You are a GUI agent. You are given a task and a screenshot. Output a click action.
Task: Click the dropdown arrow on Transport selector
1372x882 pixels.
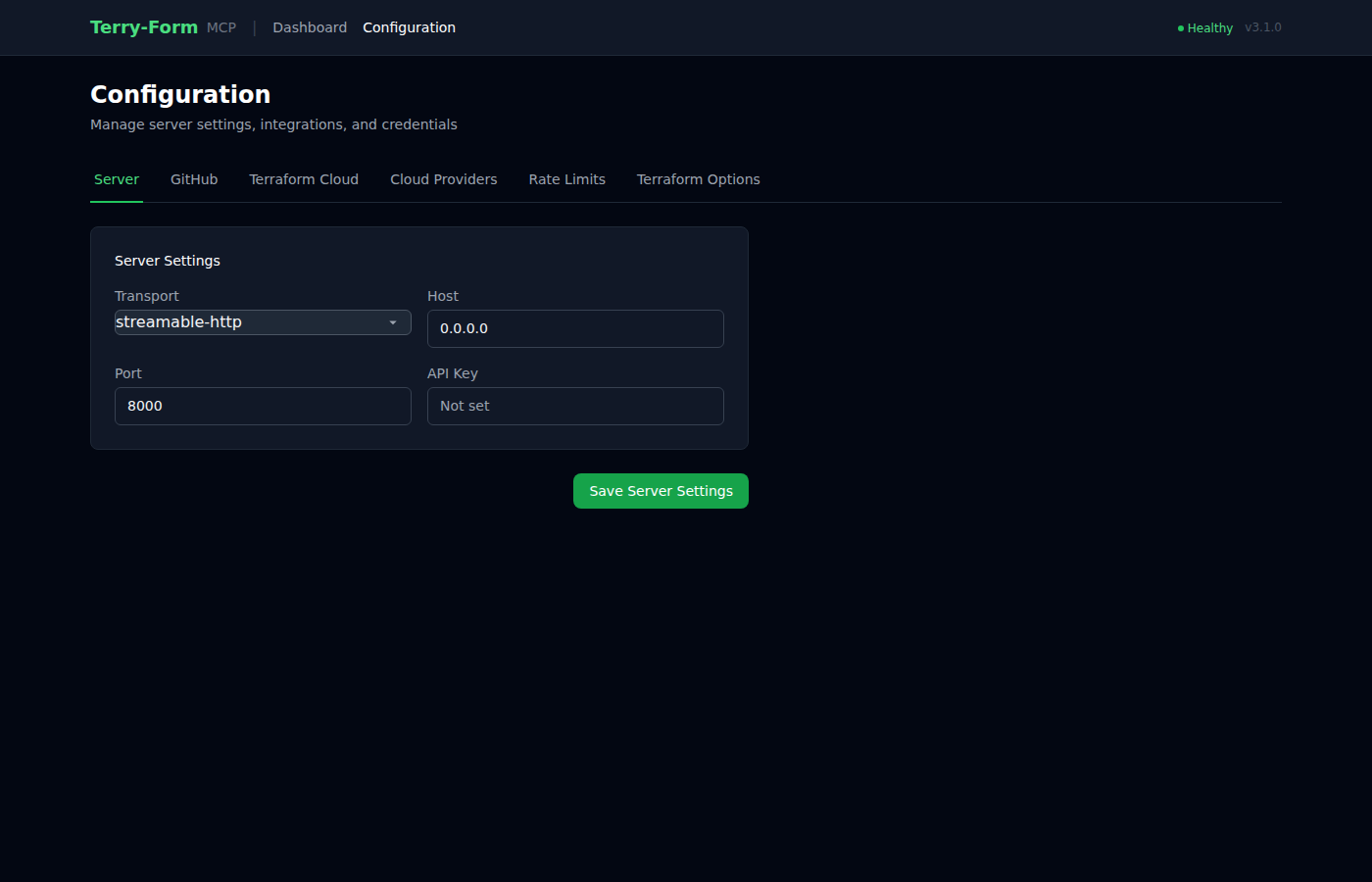point(395,321)
